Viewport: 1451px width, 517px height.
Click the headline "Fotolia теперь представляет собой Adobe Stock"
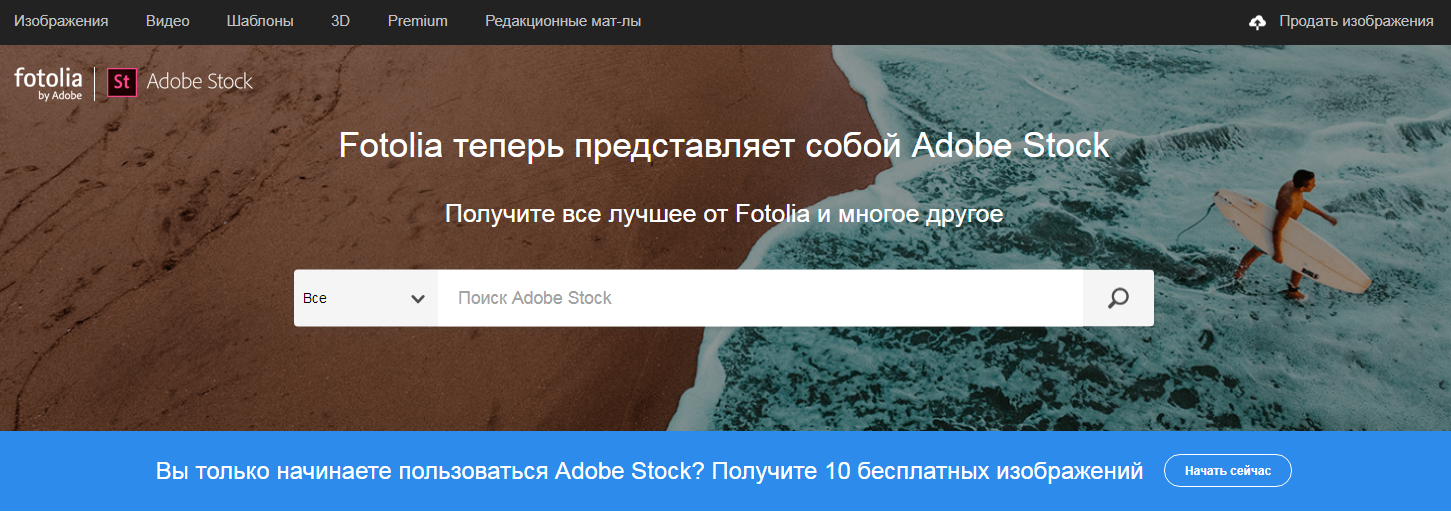click(x=724, y=145)
